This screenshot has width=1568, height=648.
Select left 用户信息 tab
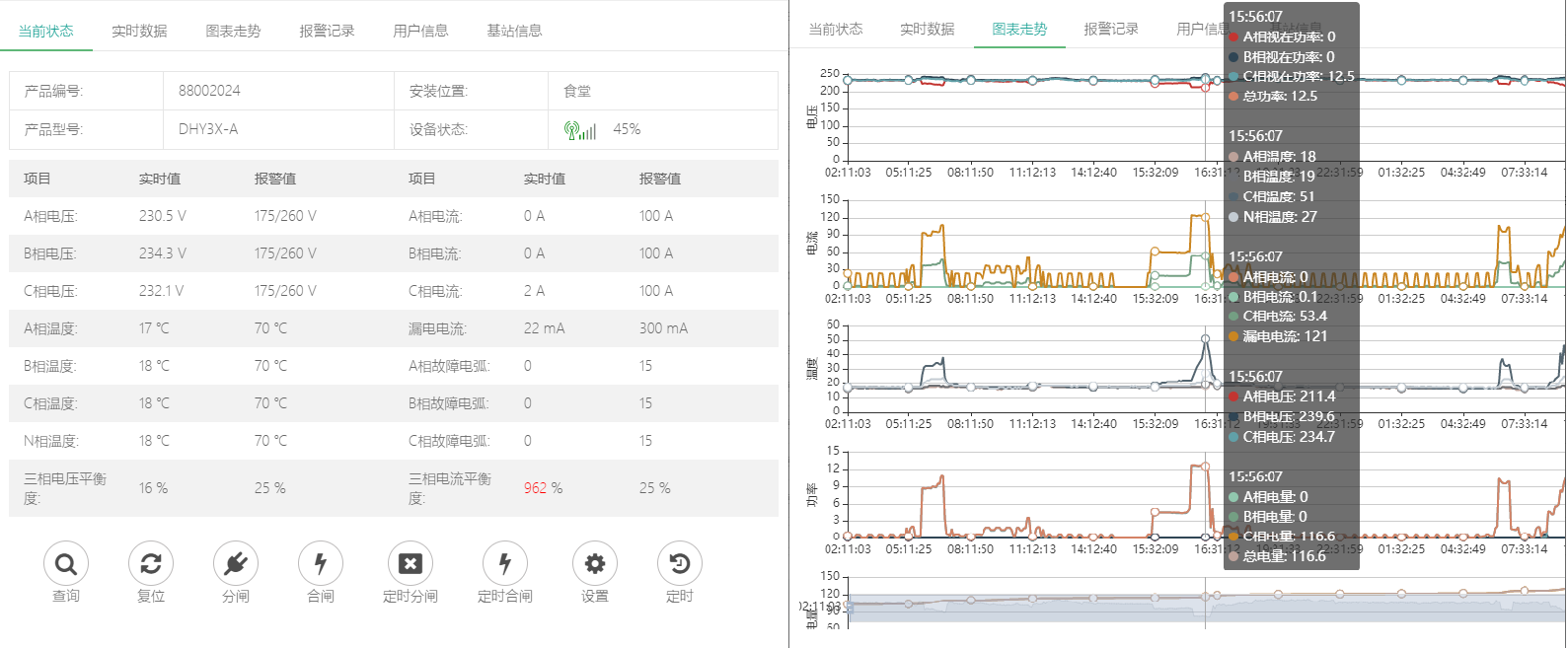[420, 31]
